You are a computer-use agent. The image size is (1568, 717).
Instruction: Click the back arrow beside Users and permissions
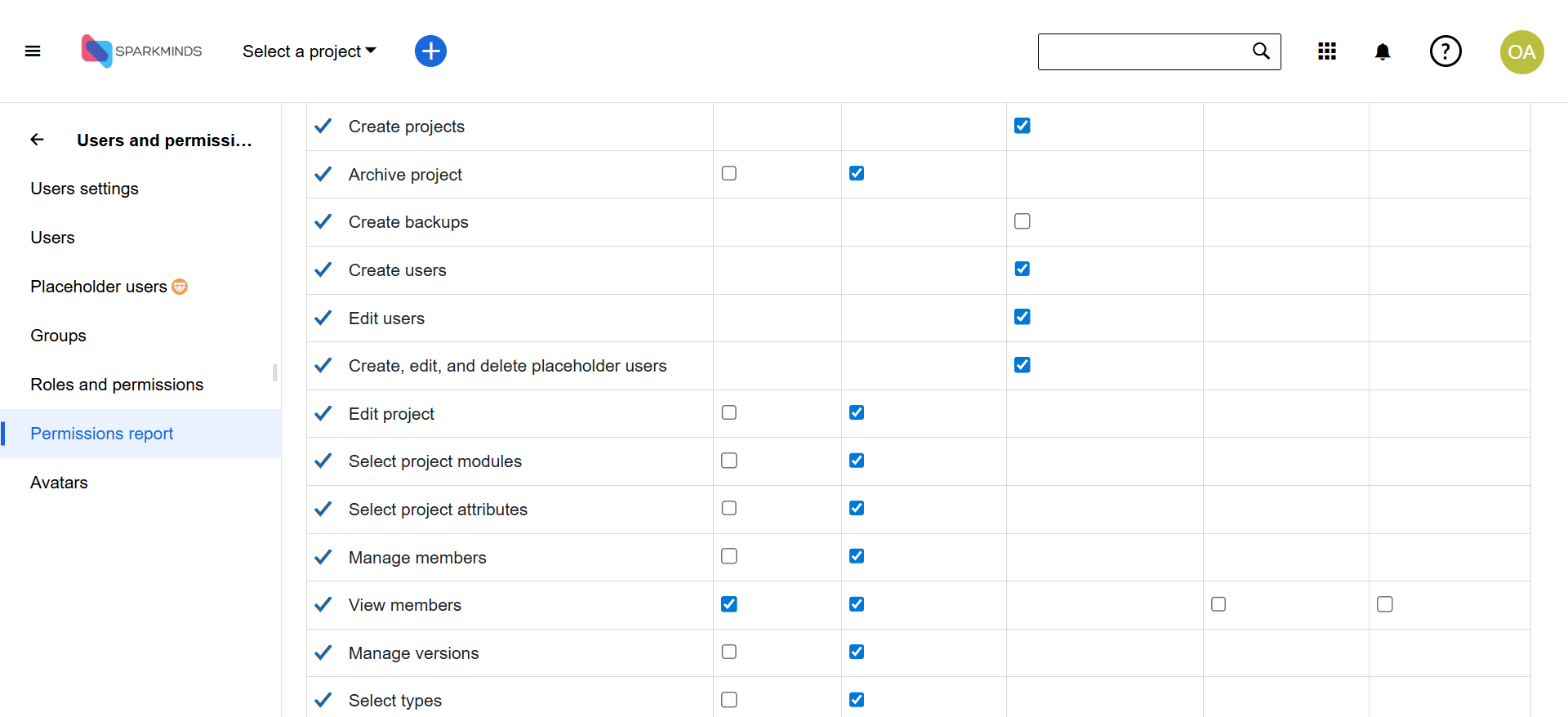click(38, 140)
